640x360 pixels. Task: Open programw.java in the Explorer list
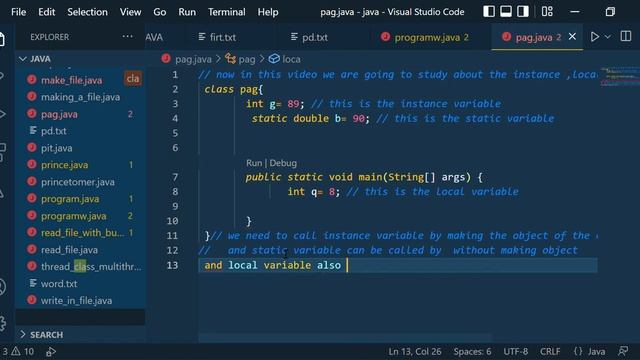(x=73, y=216)
